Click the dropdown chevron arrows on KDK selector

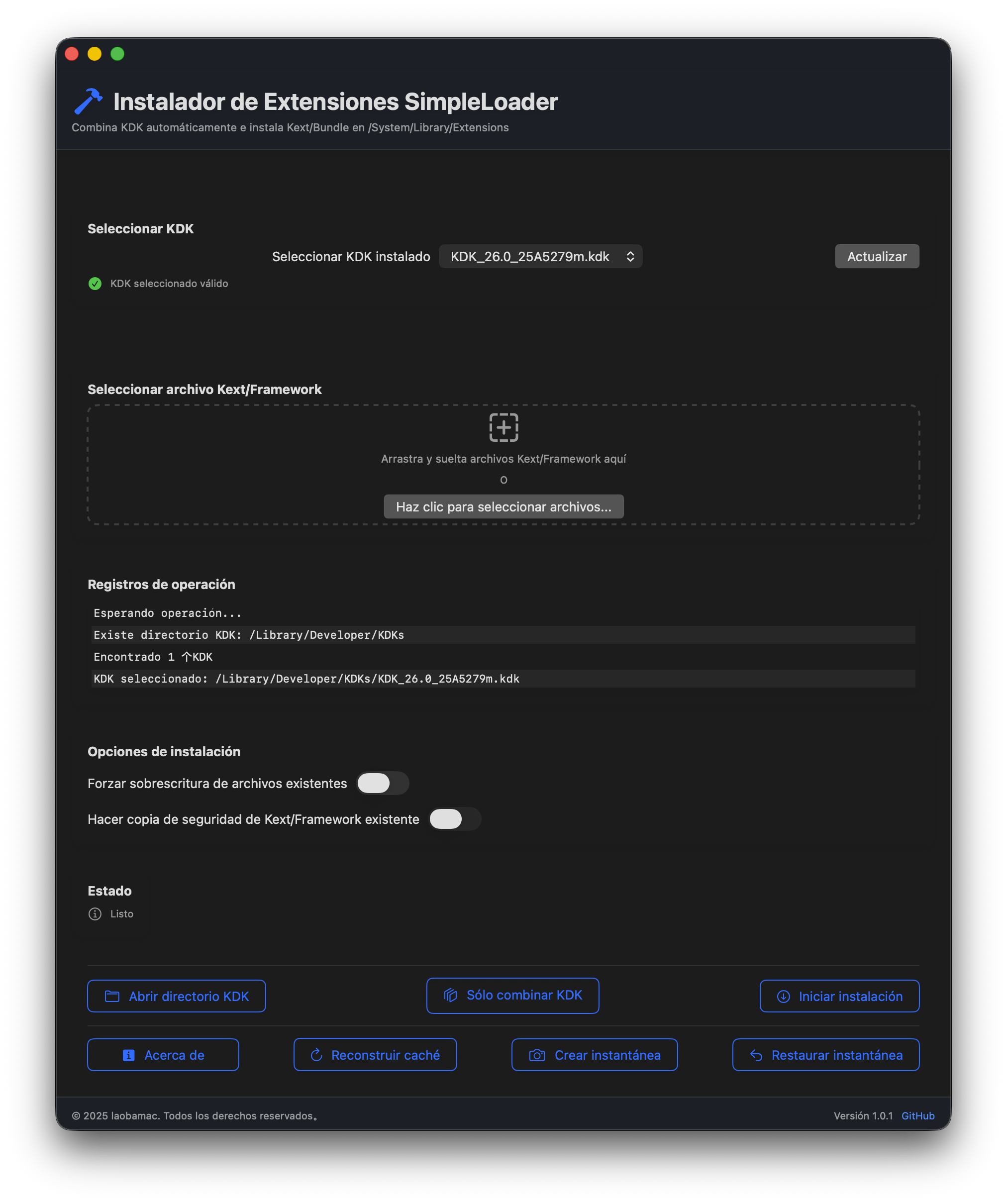[x=630, y=256]
